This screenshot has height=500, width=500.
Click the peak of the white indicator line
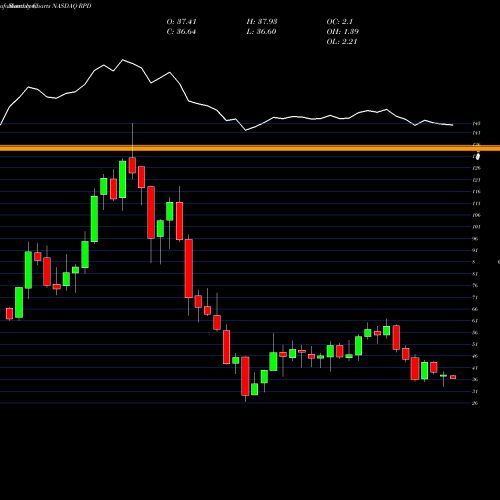pos(123,60)
